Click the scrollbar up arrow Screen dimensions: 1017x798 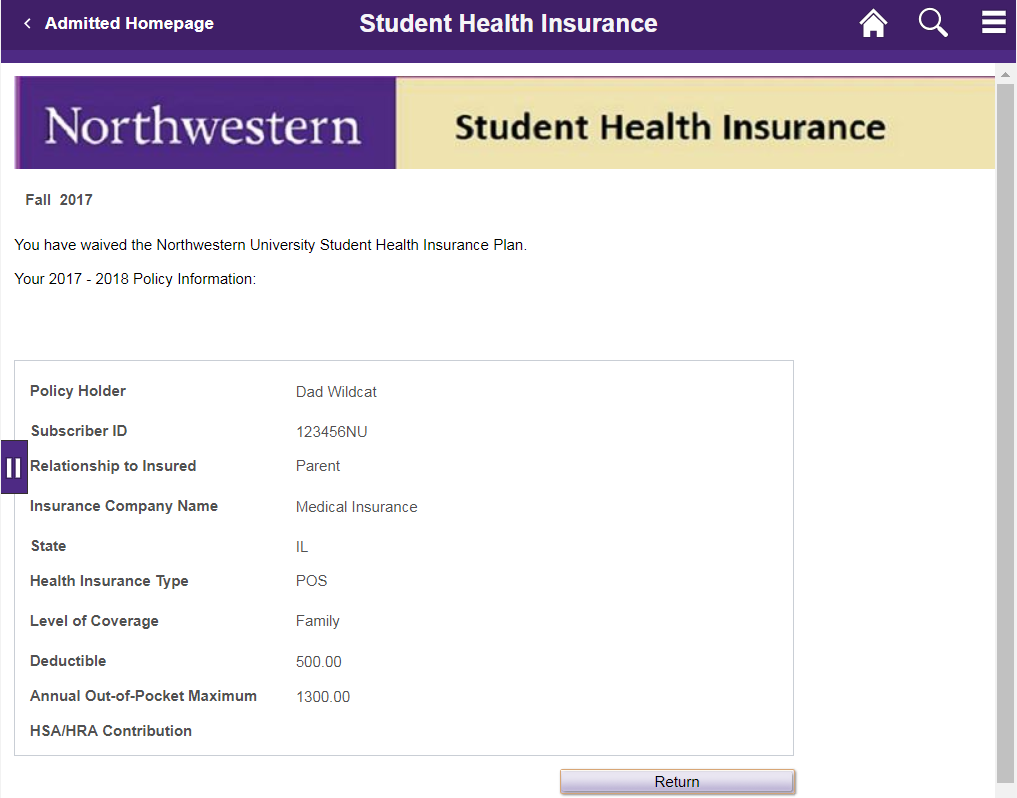[1005, 75]
